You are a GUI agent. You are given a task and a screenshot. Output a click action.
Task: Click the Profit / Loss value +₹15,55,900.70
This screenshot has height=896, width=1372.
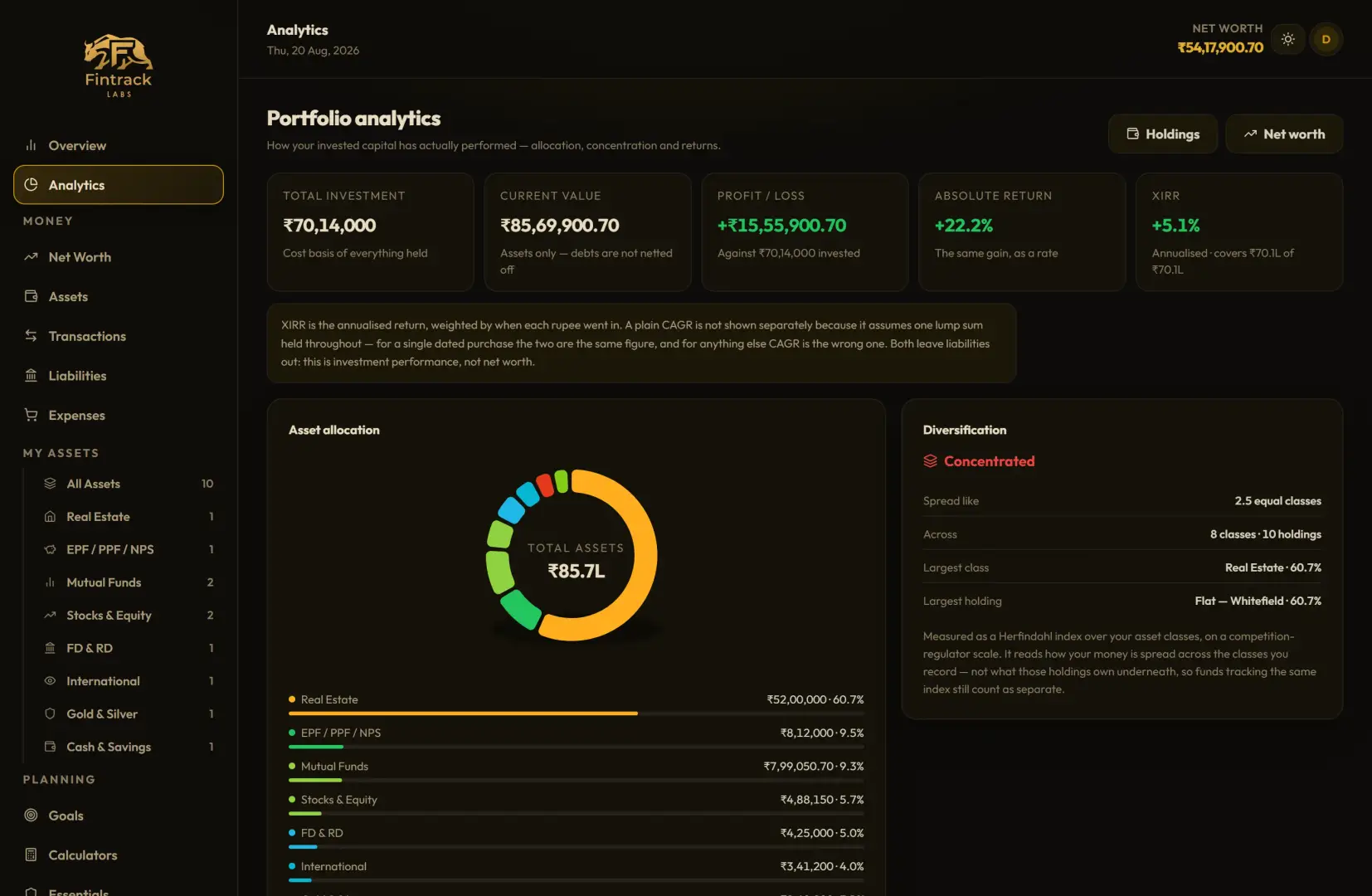pos(781,226)
